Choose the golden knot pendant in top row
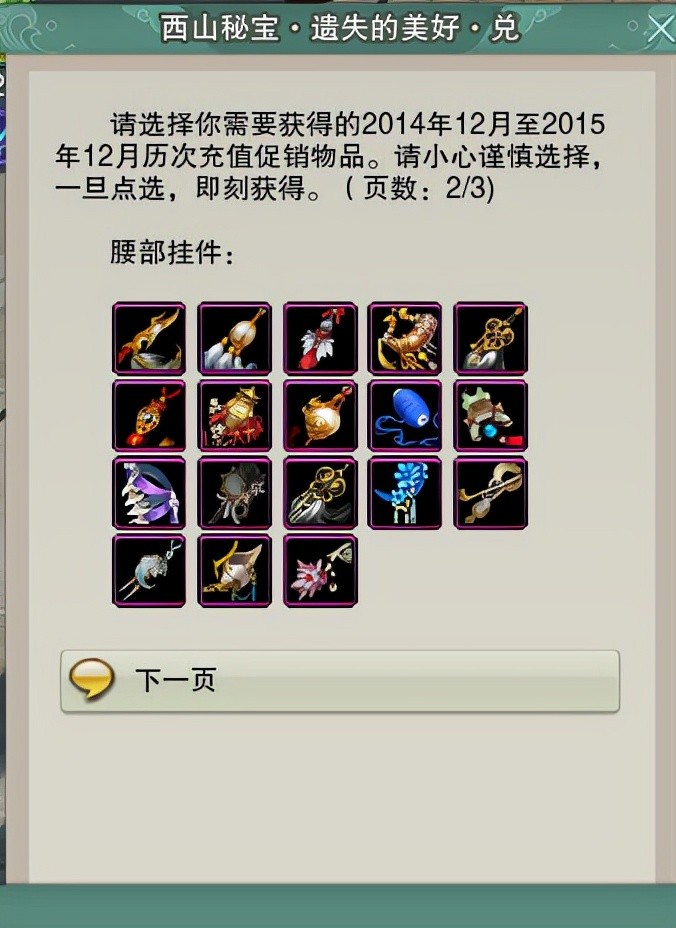 pos(490,339)
